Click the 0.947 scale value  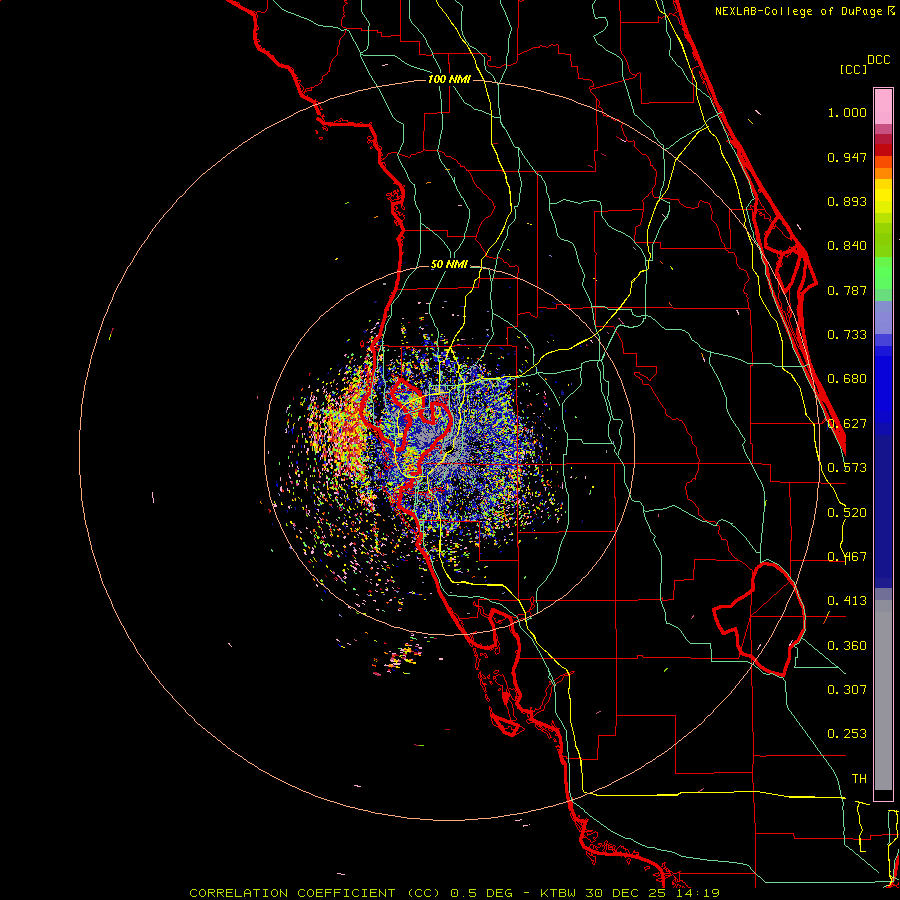(x=847, y=157)
